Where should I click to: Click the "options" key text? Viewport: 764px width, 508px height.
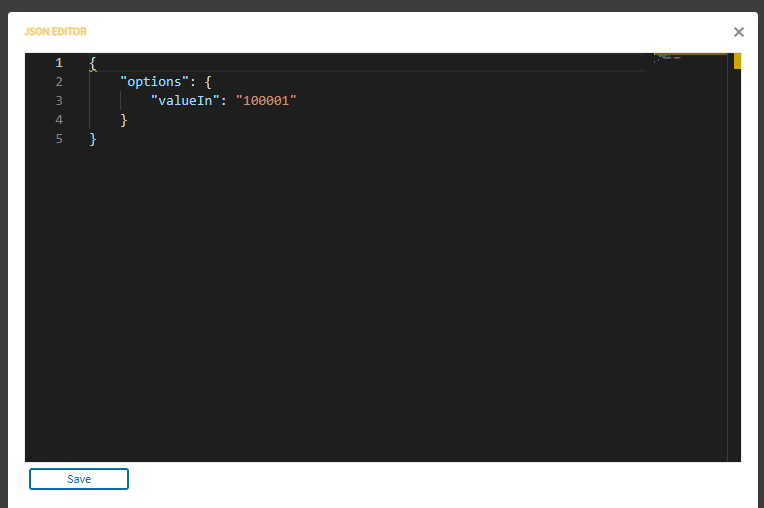pos(154,81)
